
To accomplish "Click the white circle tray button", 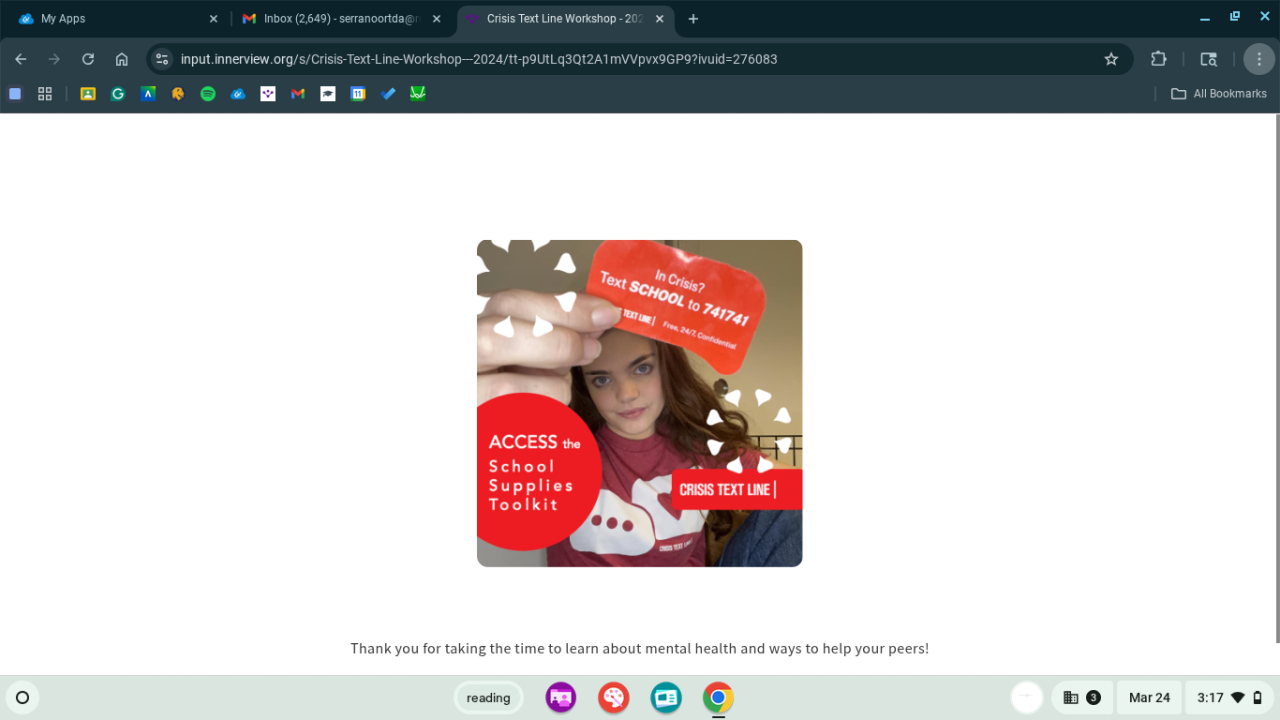I will tap(1027, 698).
